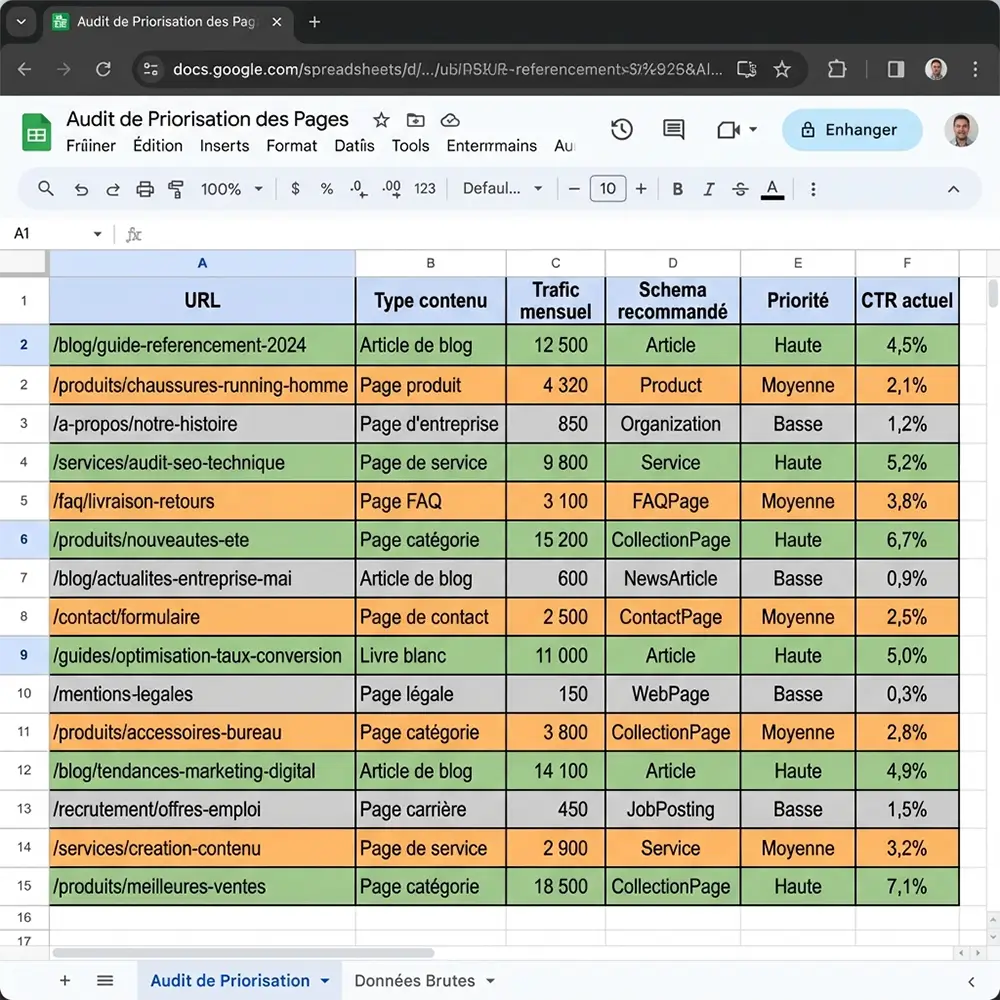
Task: Open the font family dropdown
Action: click(x=500, y=189)
